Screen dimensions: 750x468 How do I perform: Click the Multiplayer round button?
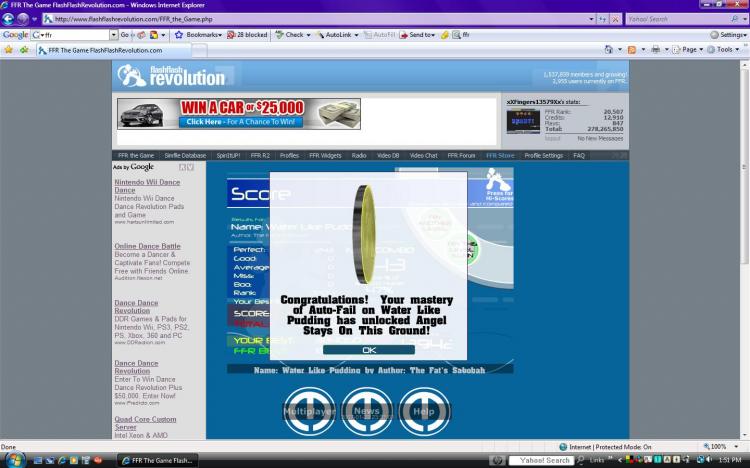309,412
